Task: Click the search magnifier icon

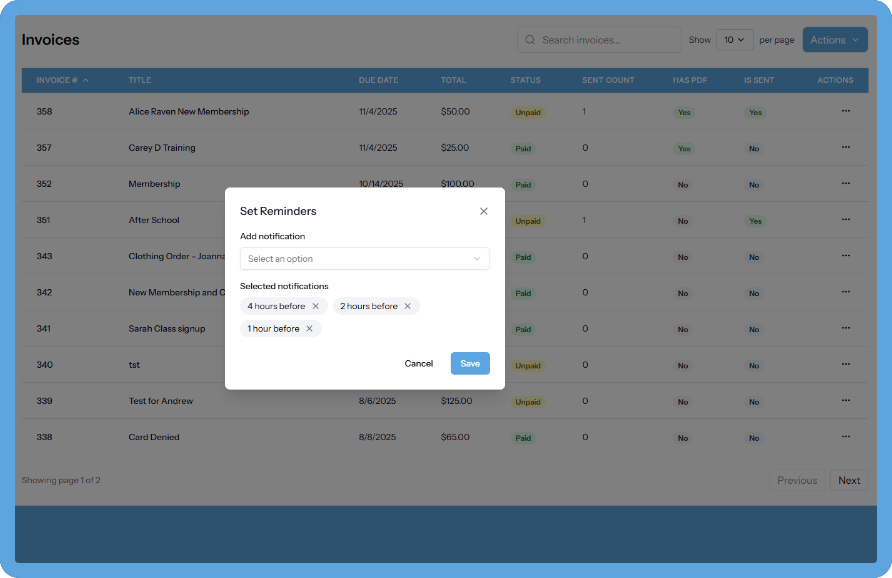Action: 529,40
